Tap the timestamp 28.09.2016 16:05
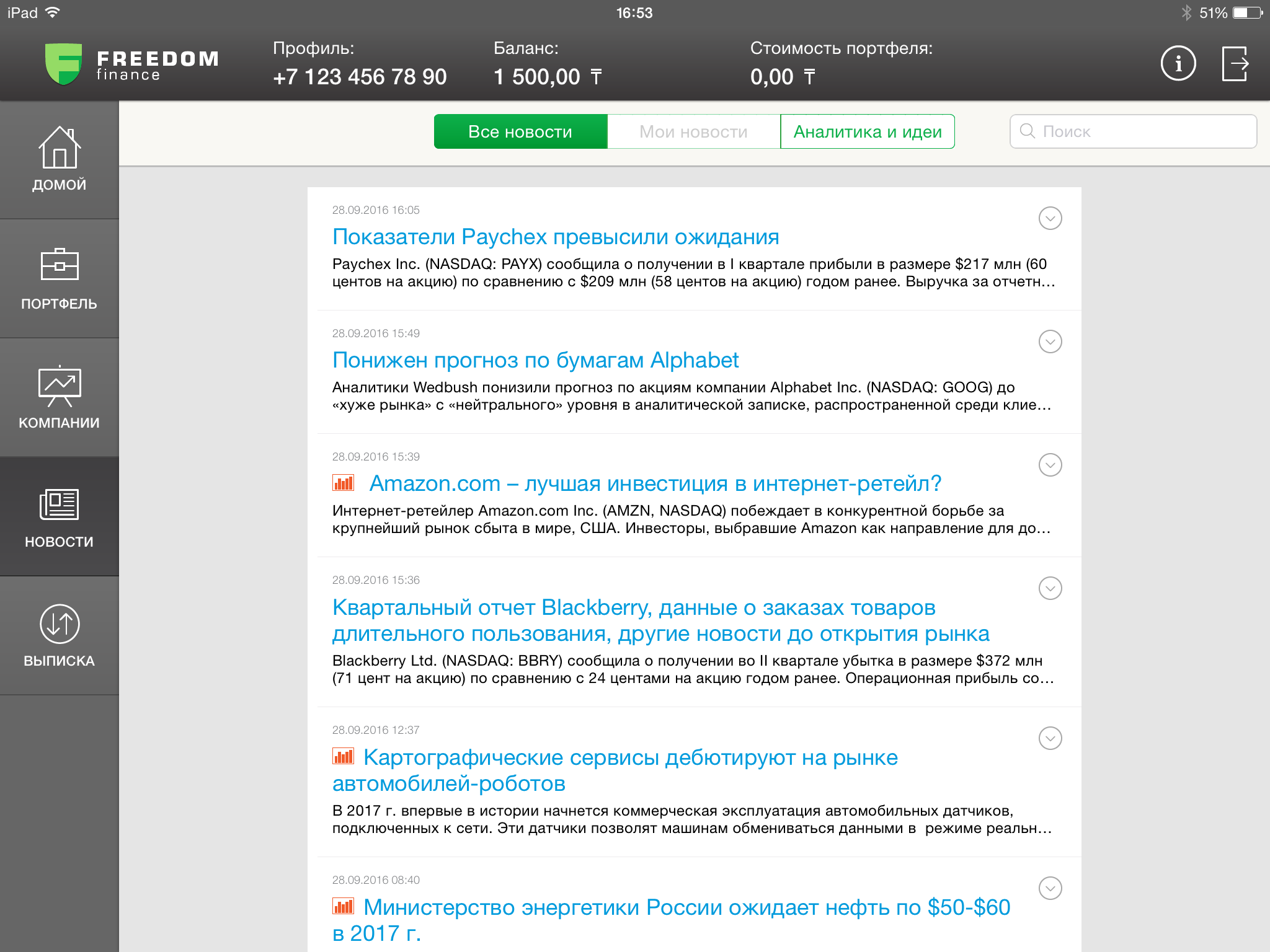 click(376, 210)
